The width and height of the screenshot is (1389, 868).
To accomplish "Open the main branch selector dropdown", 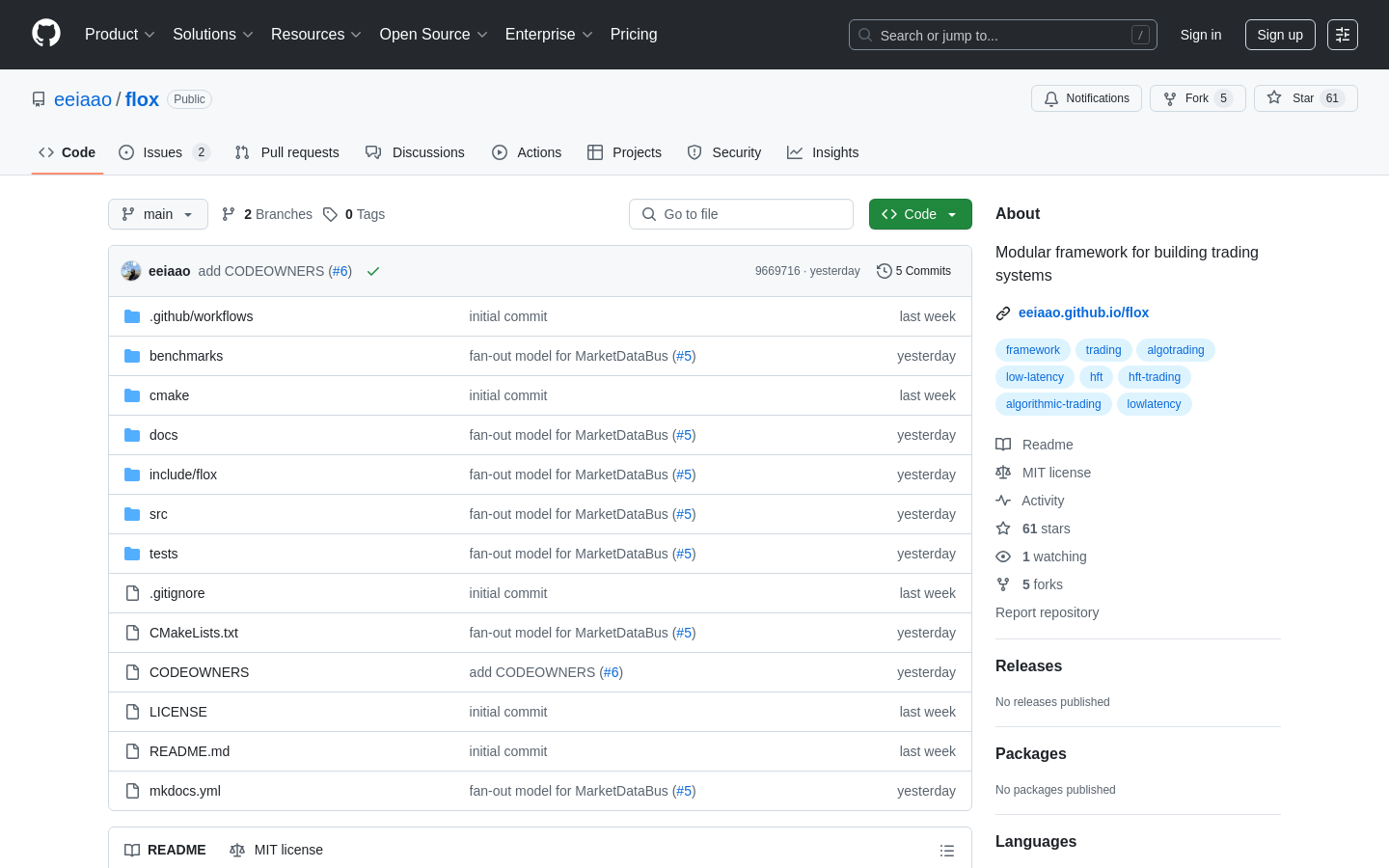I will [x=158, y=214].
